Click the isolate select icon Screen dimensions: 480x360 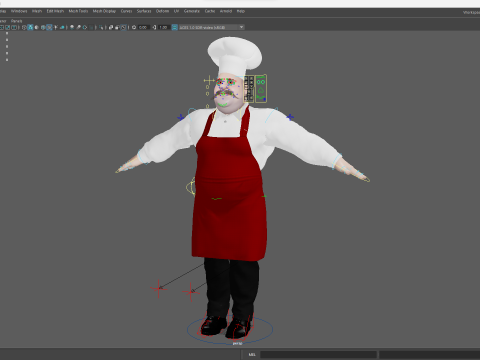point(101,27)
